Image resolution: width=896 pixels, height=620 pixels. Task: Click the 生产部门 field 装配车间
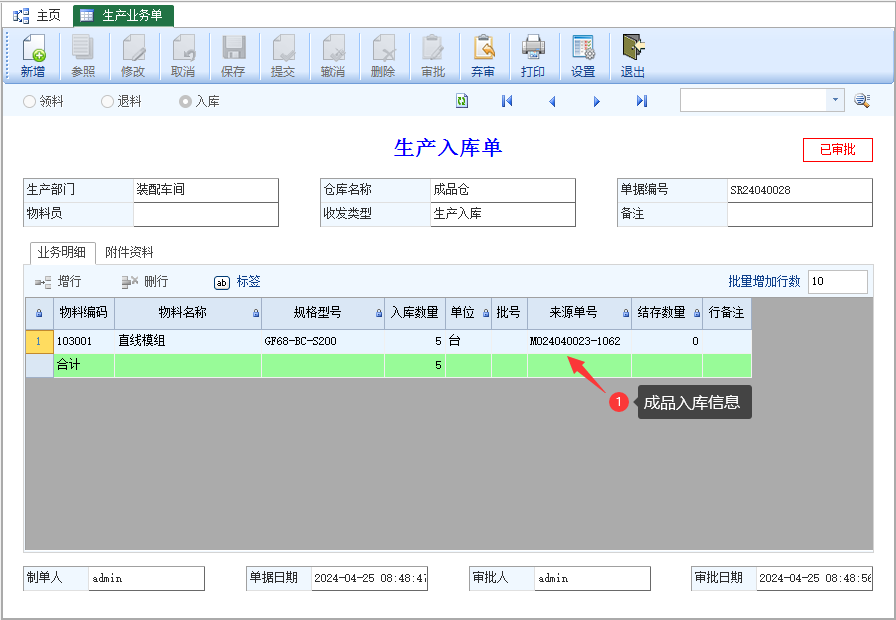point(206,190)
